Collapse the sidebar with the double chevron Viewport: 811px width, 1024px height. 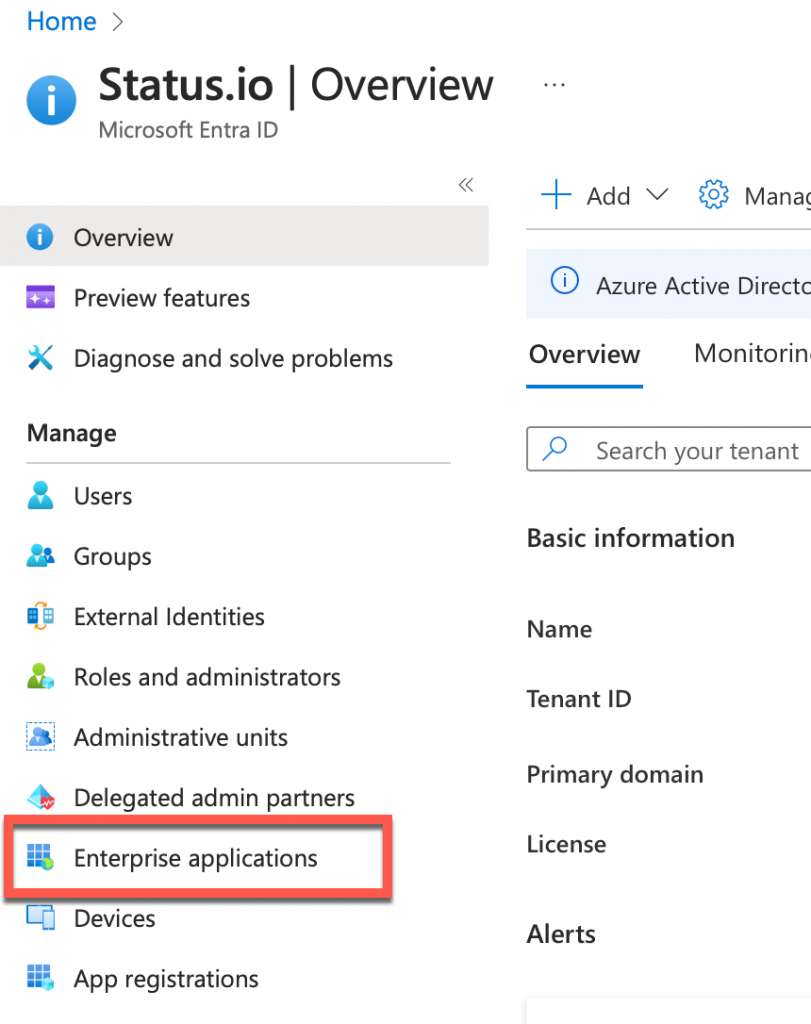click(465, 185)
